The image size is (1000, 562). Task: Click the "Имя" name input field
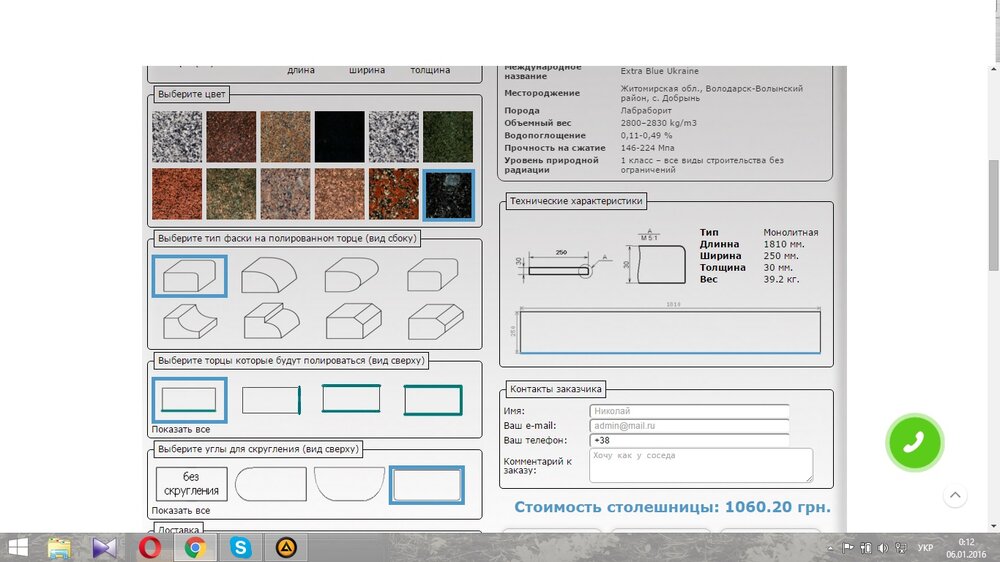(x=689, y=411)
